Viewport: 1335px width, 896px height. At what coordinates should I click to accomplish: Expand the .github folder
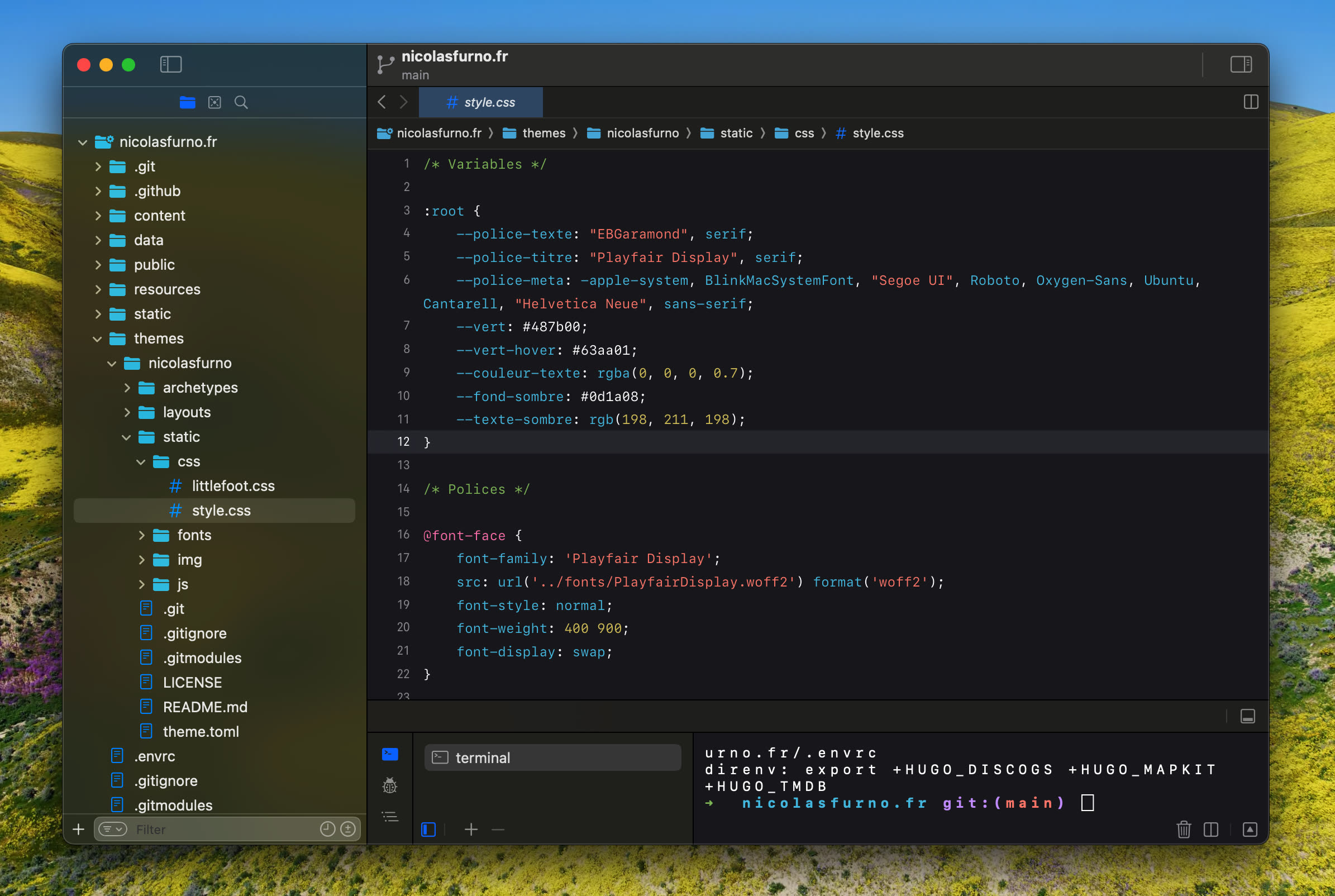click(x=98, y=191)
